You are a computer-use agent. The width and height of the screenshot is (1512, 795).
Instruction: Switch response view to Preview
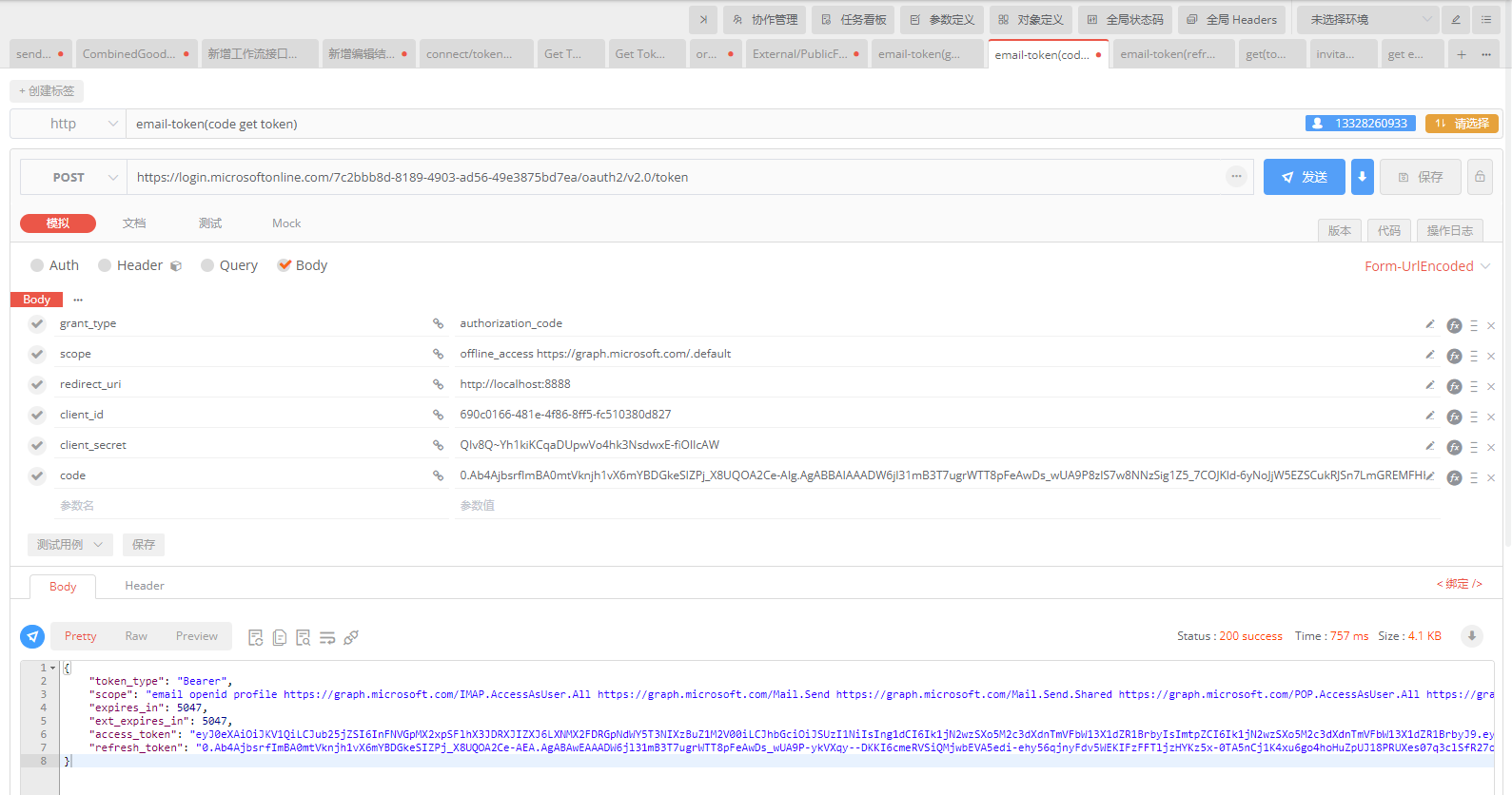[x=197, y=636]
